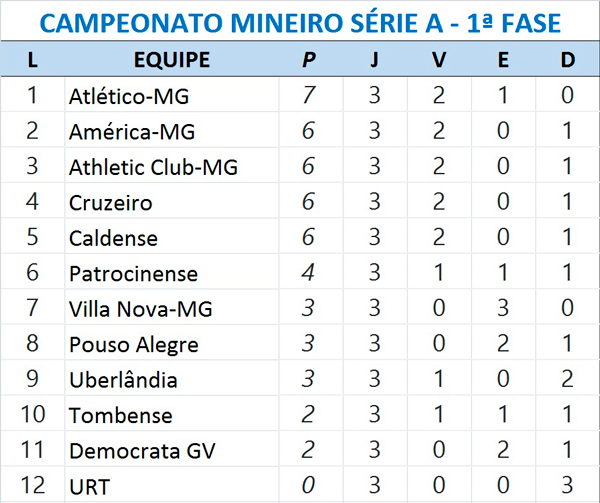Click the Campeonato Mineiro Série A title

pyautogui.click(x=301, y=22)
